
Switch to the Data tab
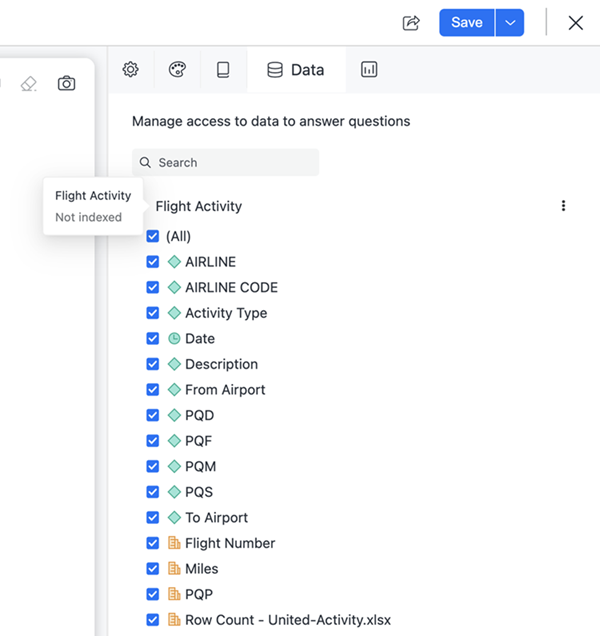(x=296, y=70)
